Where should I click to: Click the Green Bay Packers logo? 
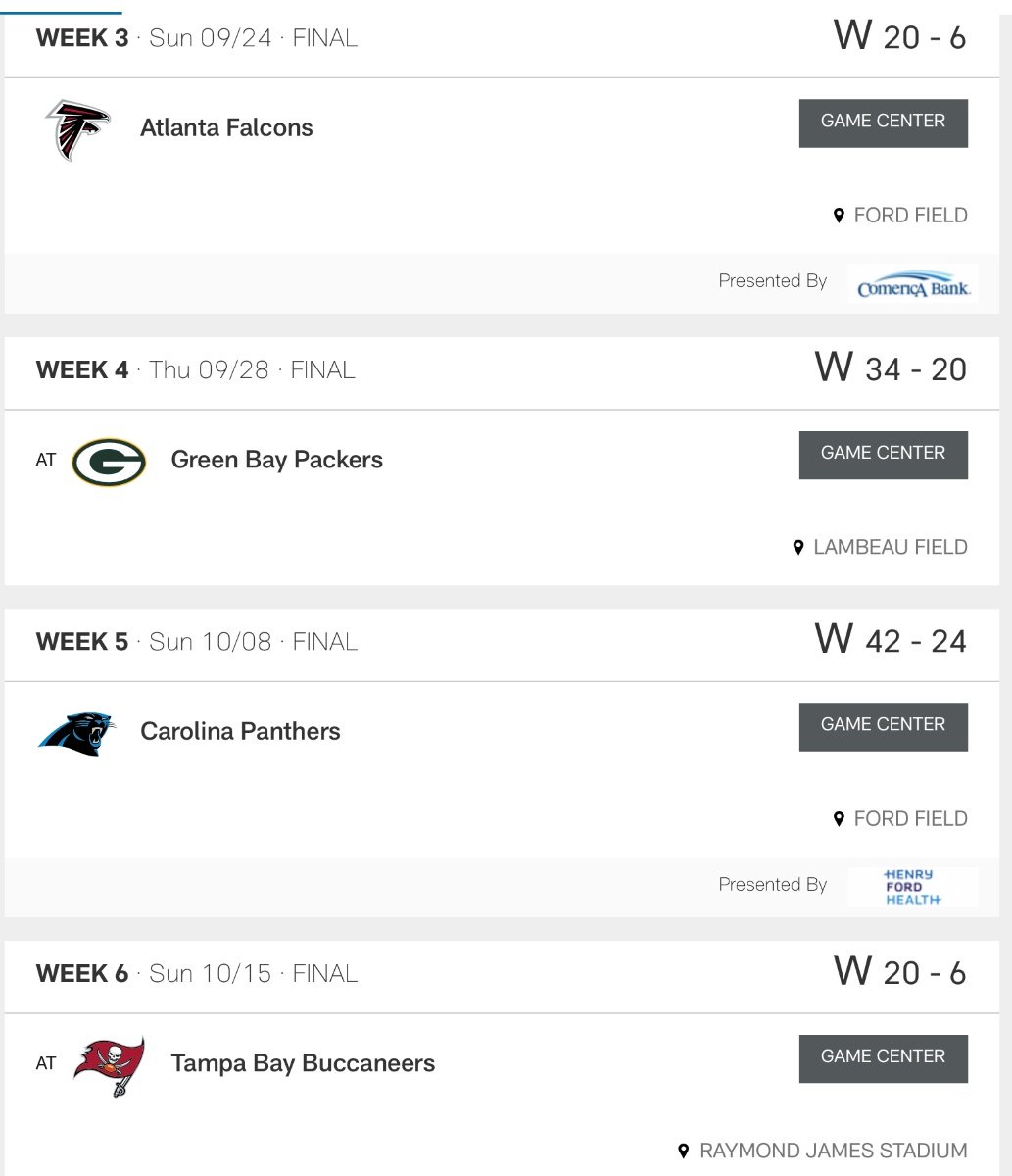109,462
